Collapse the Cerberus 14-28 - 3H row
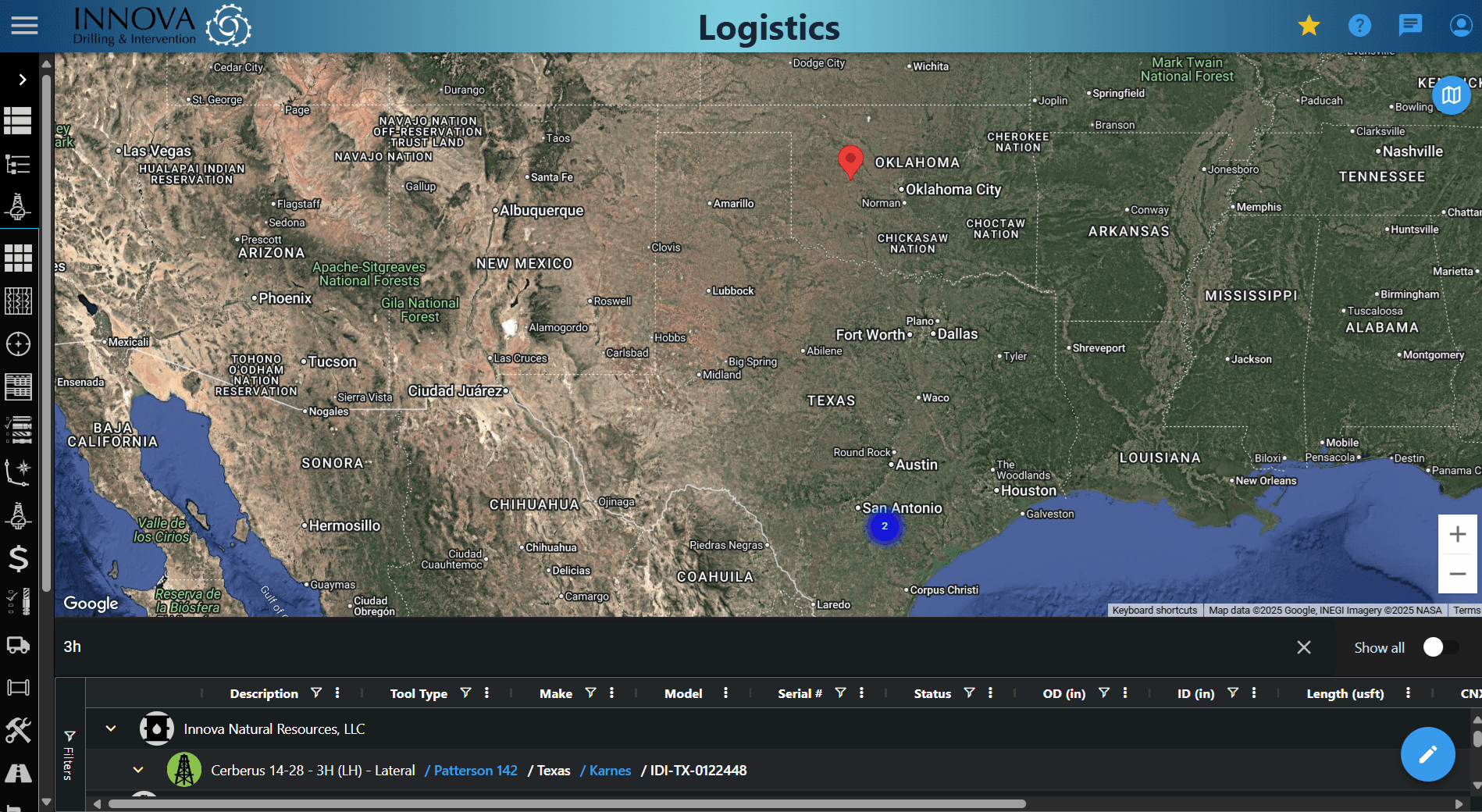The width and height of the screenshot is (1482, 812). 138,770
